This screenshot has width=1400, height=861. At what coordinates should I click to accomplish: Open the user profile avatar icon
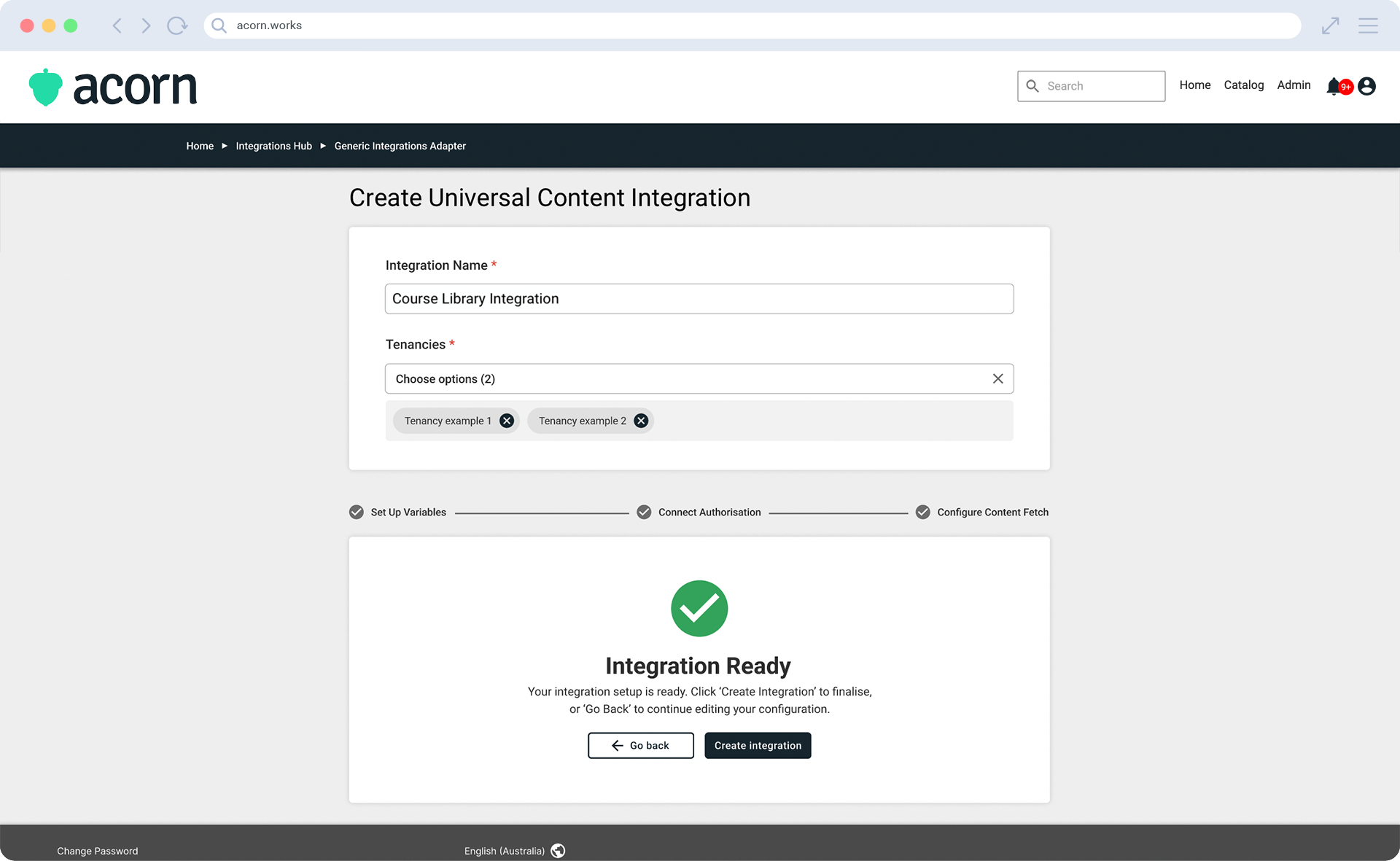[1366, 86]
